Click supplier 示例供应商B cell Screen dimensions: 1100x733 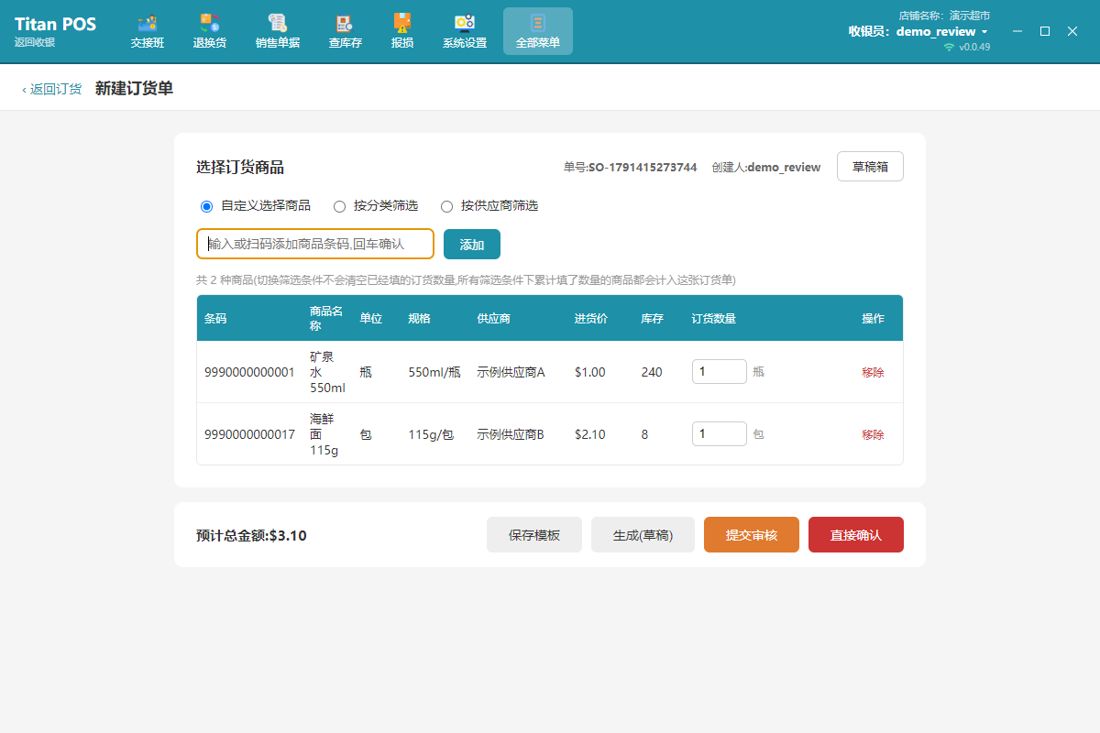(510, 434)
